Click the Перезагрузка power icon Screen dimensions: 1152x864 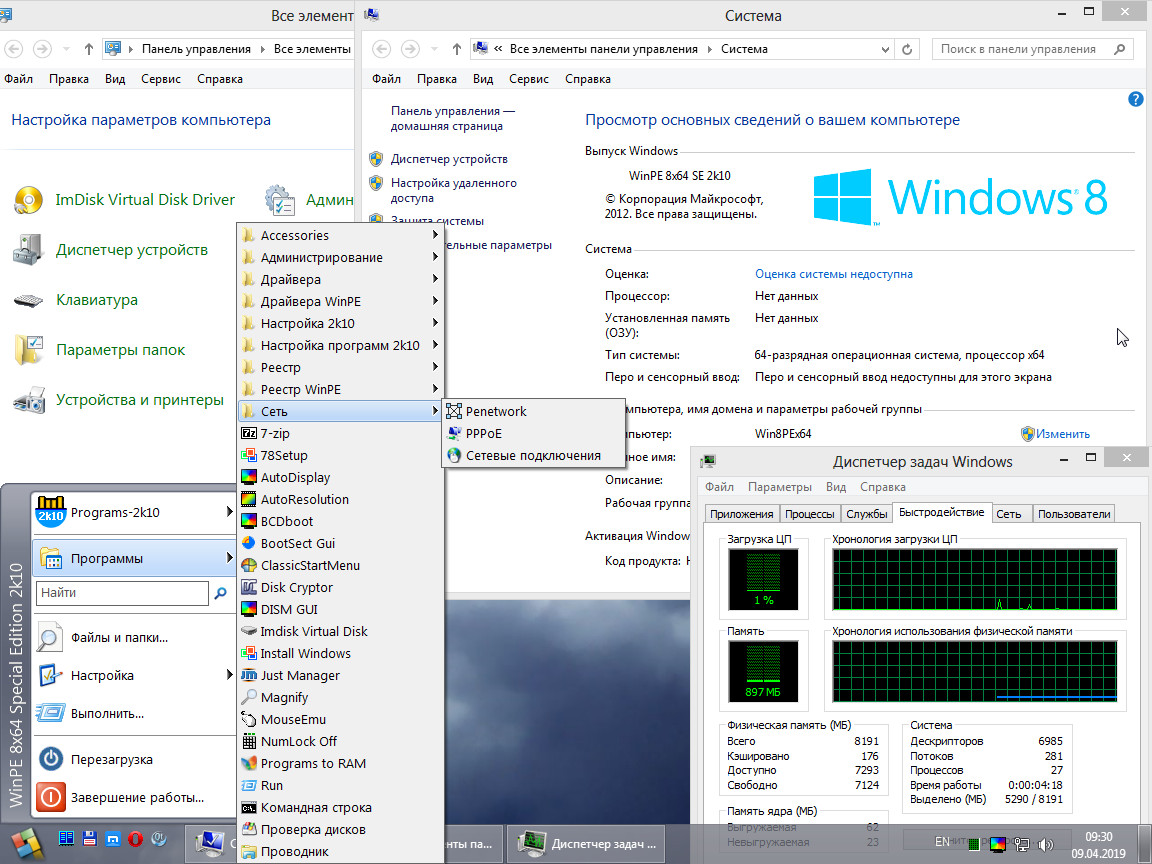[x=50, y=759]
